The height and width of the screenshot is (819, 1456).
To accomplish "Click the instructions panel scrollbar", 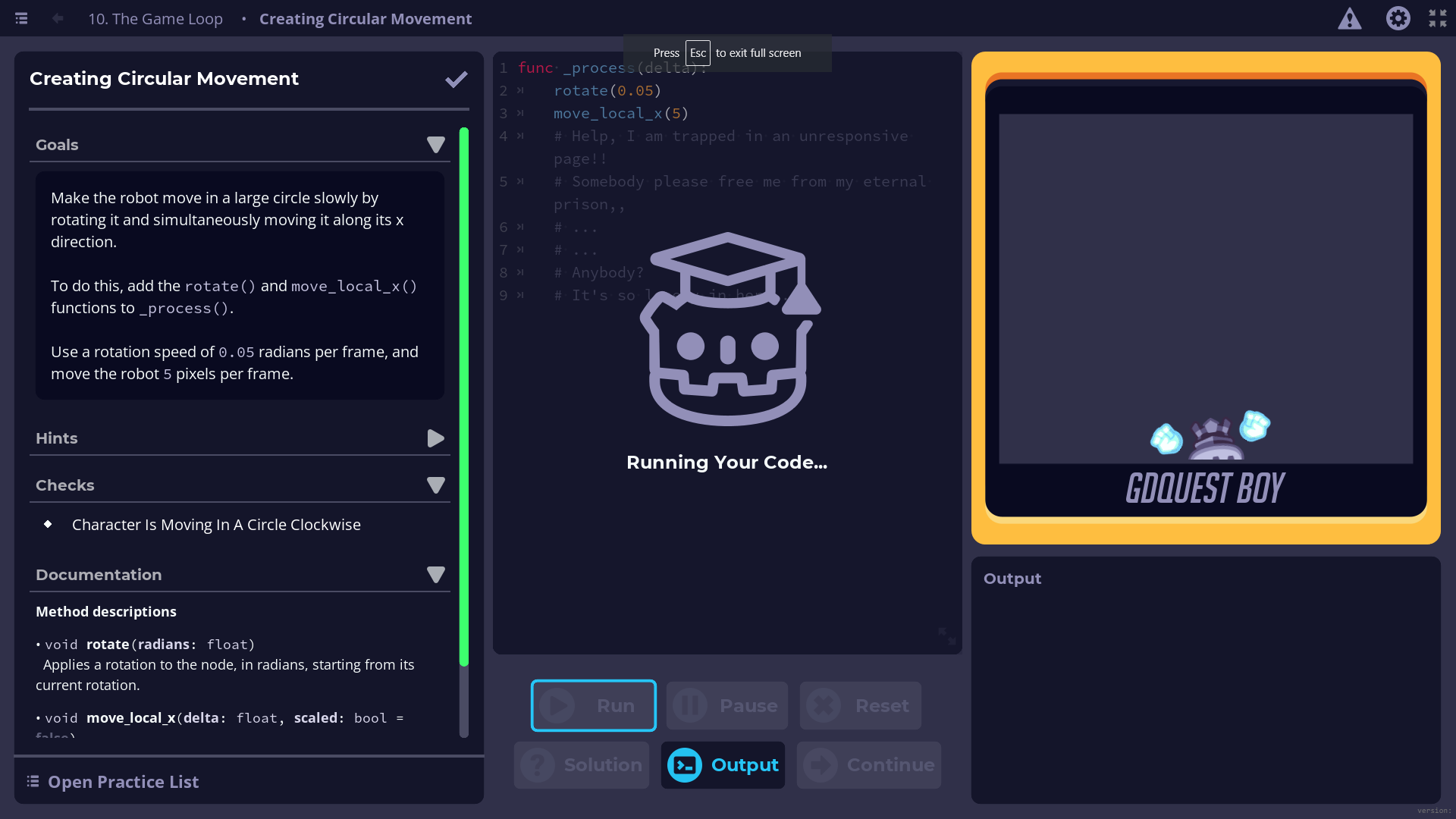I will pos(464,394).
